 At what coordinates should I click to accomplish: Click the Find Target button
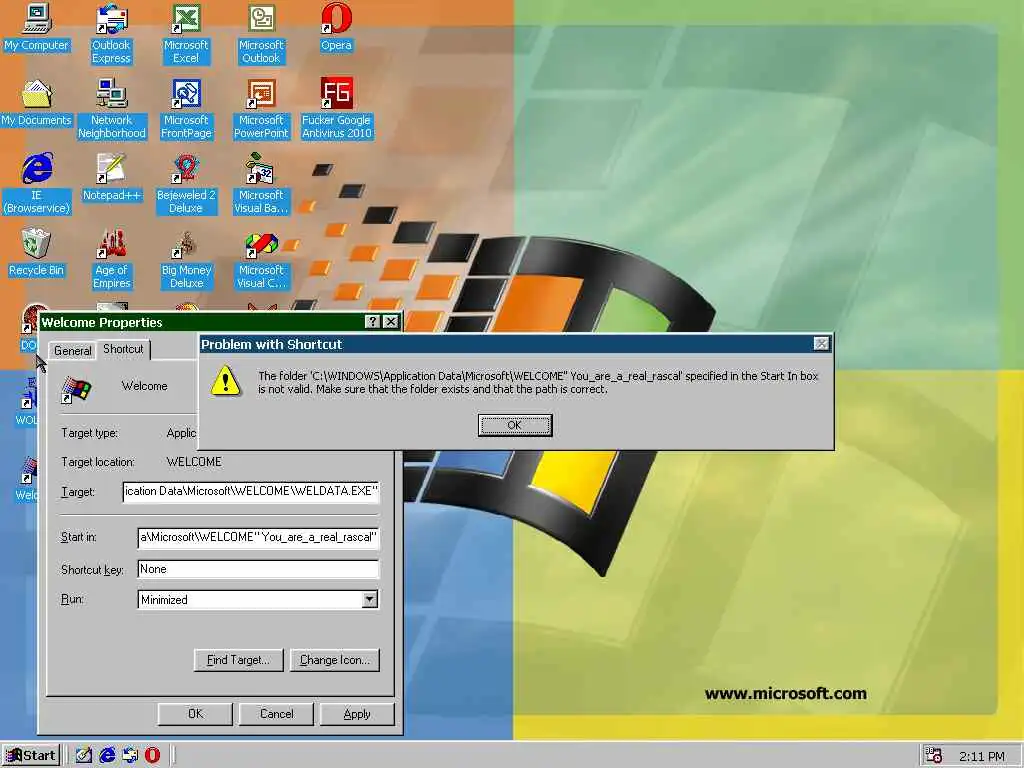tap(238, 660)
